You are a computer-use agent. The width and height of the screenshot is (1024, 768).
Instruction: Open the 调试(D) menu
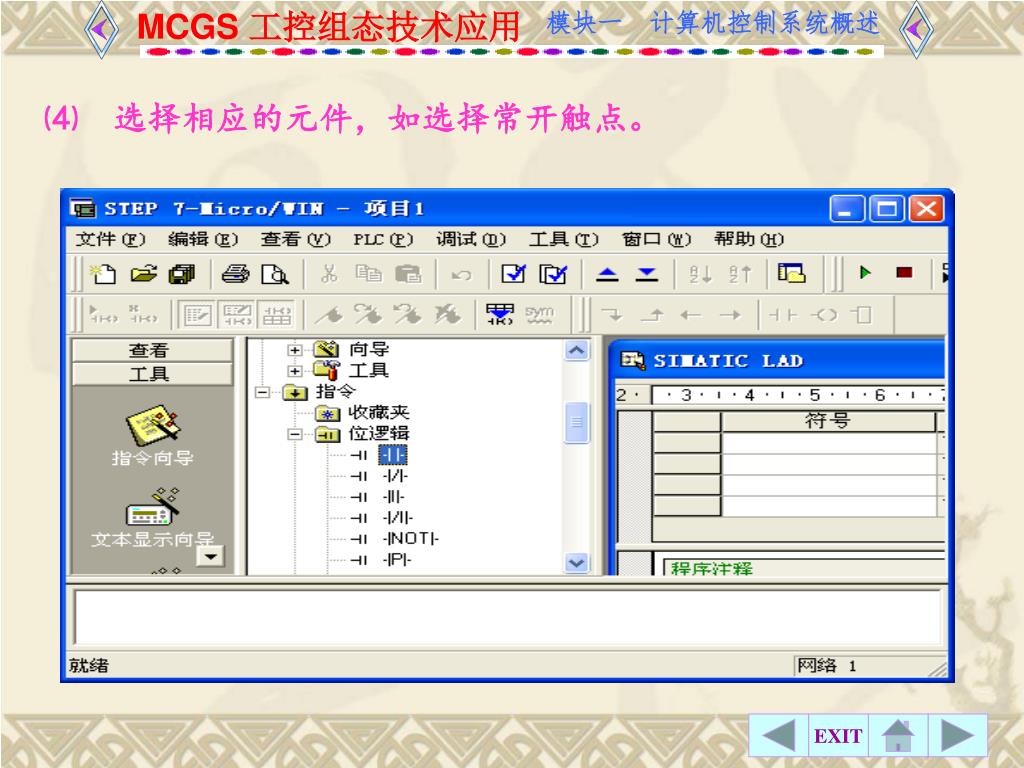click(471, 239)
